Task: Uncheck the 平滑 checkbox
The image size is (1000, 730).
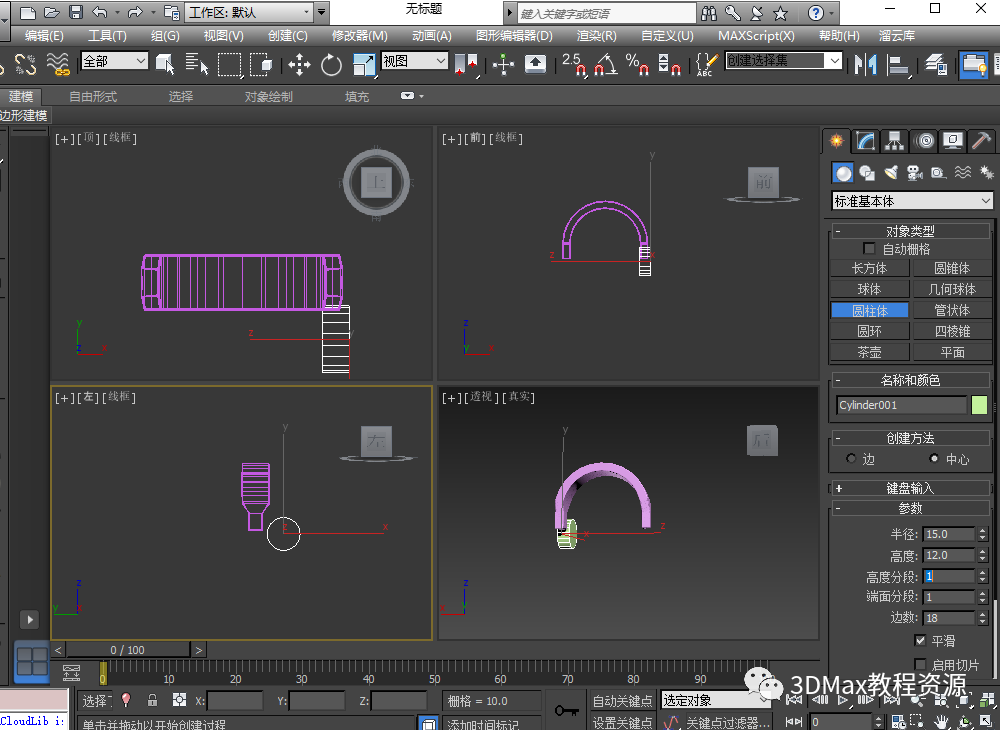Action: (920, 641)
